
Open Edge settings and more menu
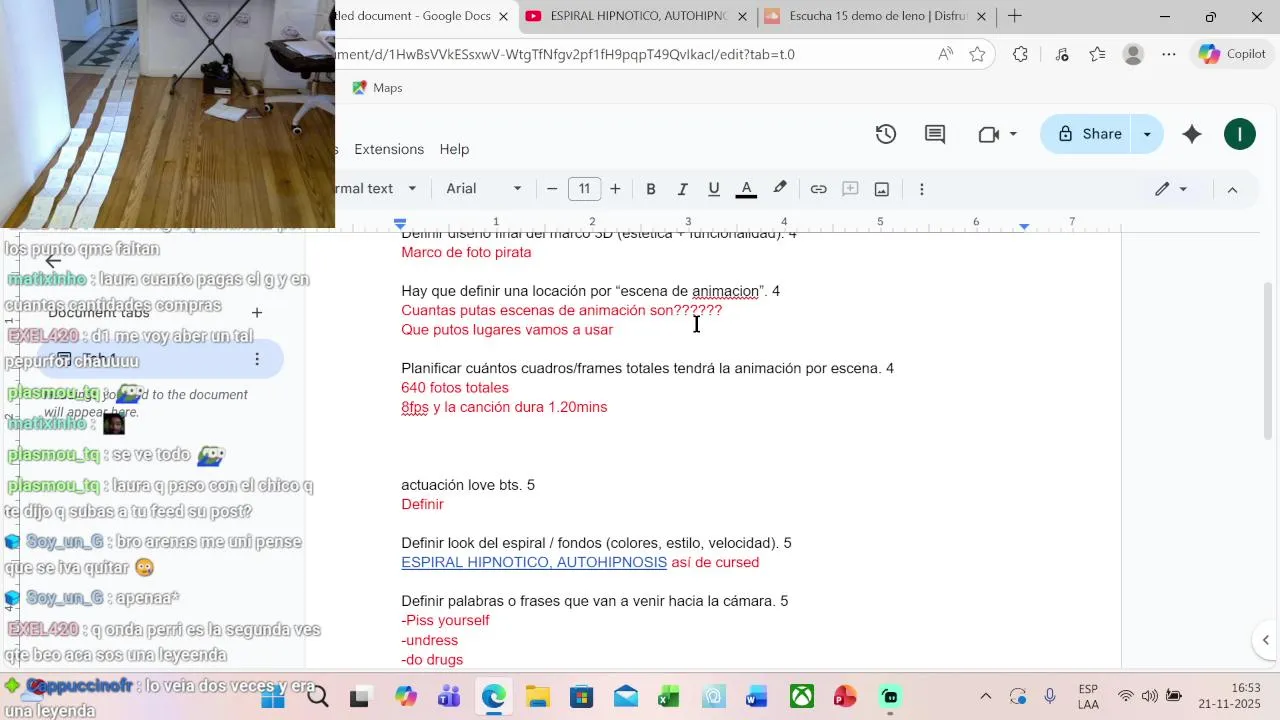coord(1169,54)
